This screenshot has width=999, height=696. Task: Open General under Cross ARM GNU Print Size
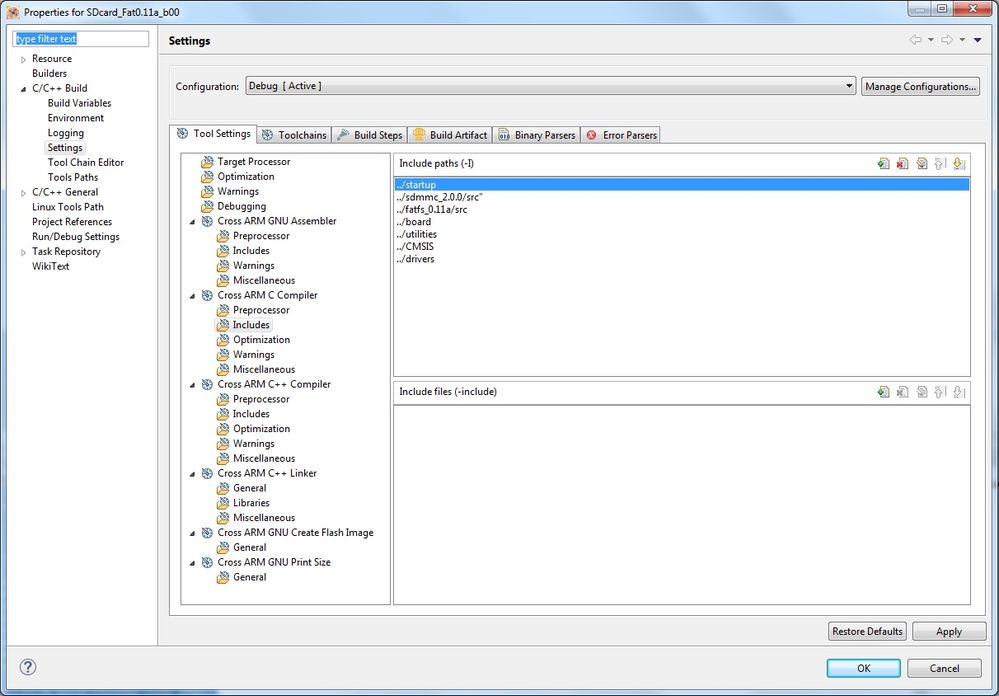pyautogui.click(x=250, y=577)
